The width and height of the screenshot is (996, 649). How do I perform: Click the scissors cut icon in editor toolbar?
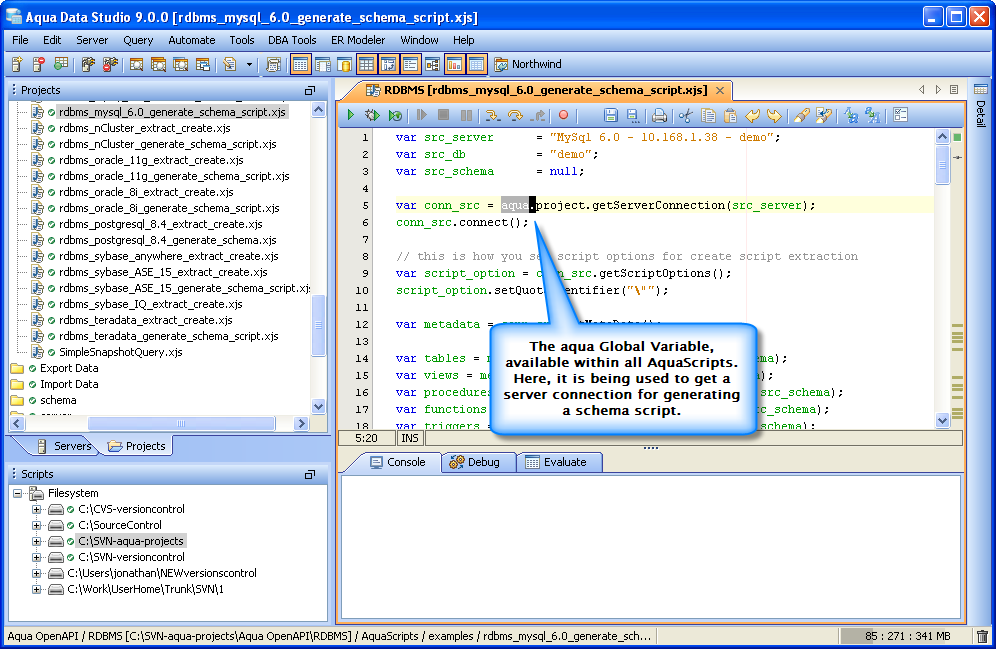click(686, 116)
